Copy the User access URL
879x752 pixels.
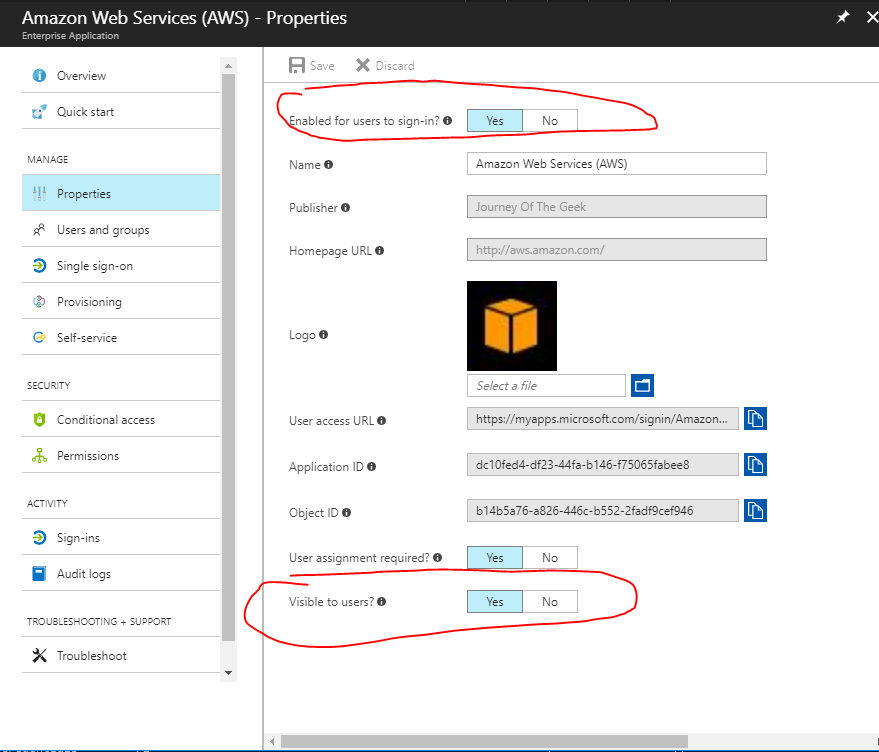pos(755,418)
